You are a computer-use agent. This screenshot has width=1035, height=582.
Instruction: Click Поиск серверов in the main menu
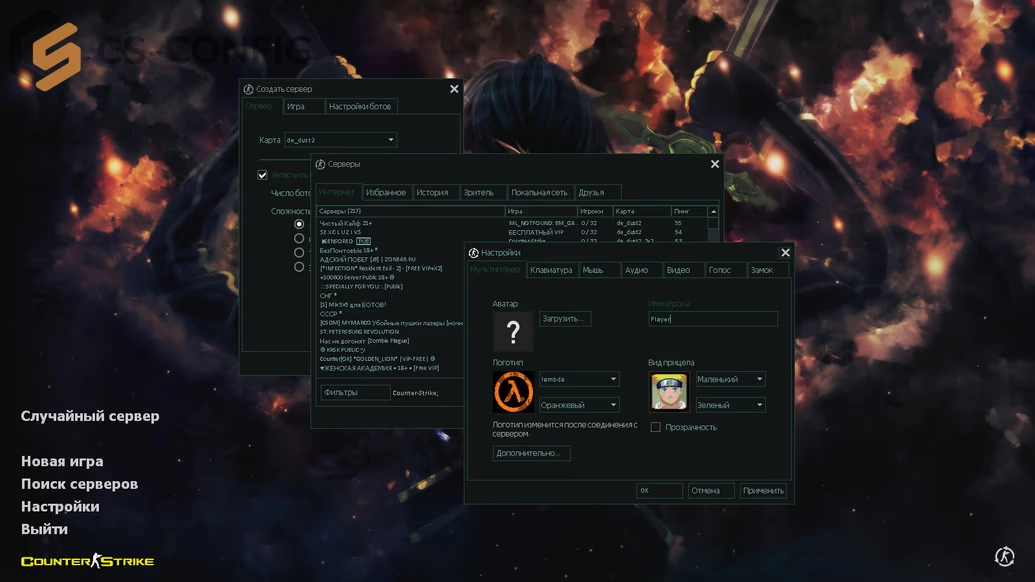79,484
